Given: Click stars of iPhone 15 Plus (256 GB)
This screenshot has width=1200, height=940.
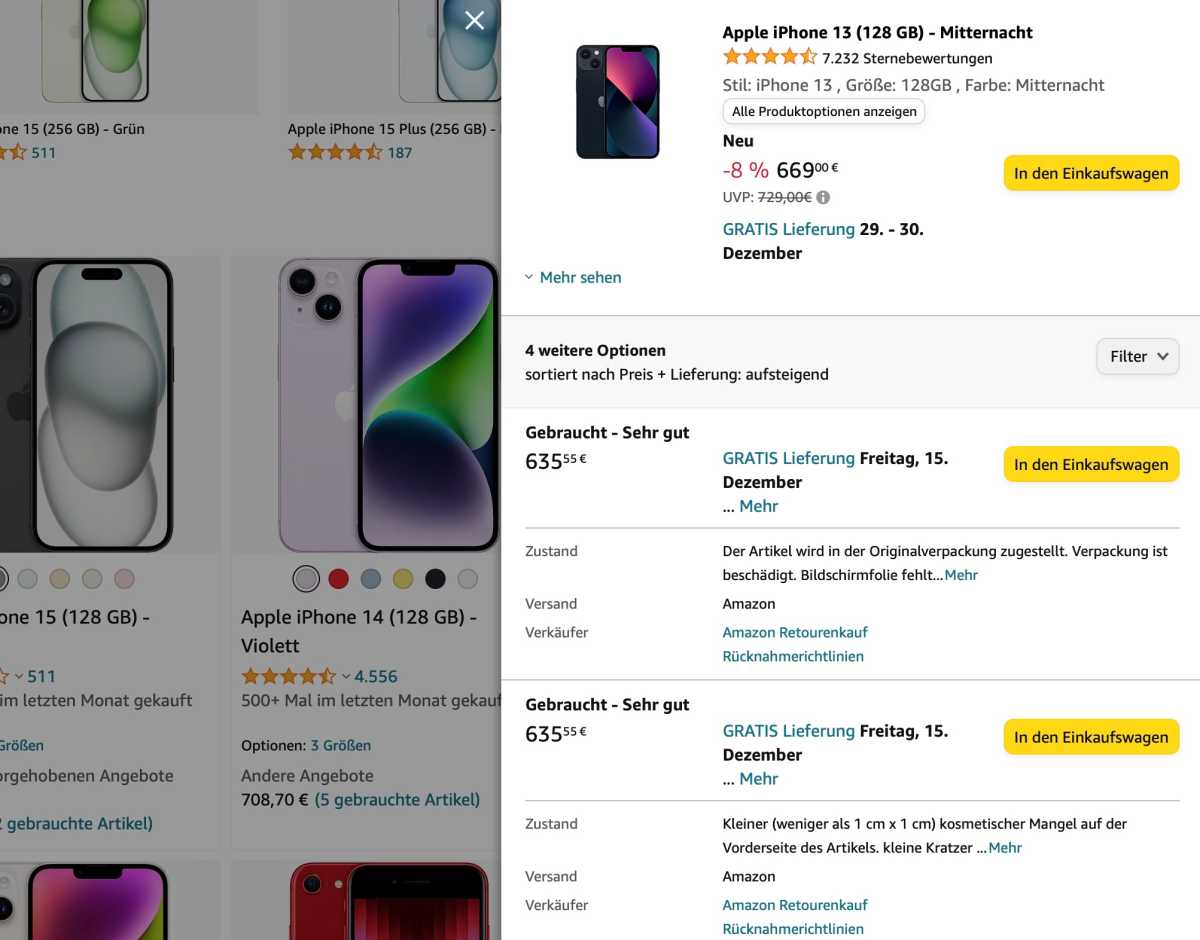Looking at the screenshot, I should click(335, 152).
